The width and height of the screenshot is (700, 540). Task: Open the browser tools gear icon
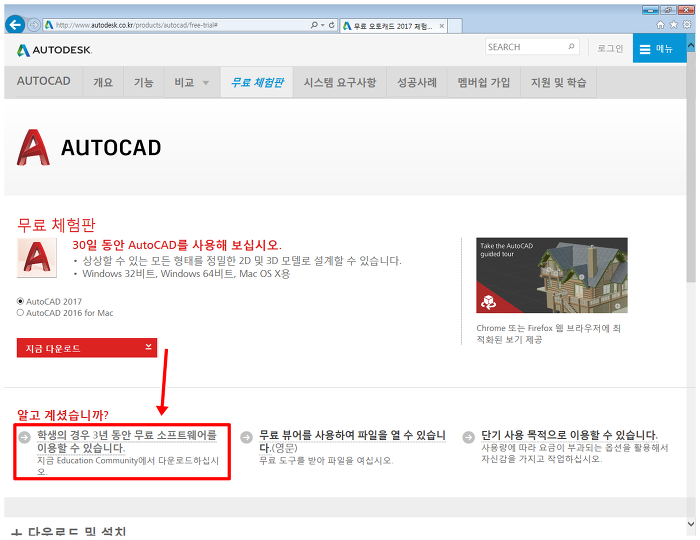tap(688, 25)
